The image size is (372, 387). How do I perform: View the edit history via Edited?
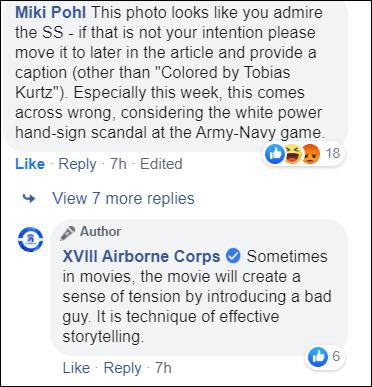coord(161,164)
